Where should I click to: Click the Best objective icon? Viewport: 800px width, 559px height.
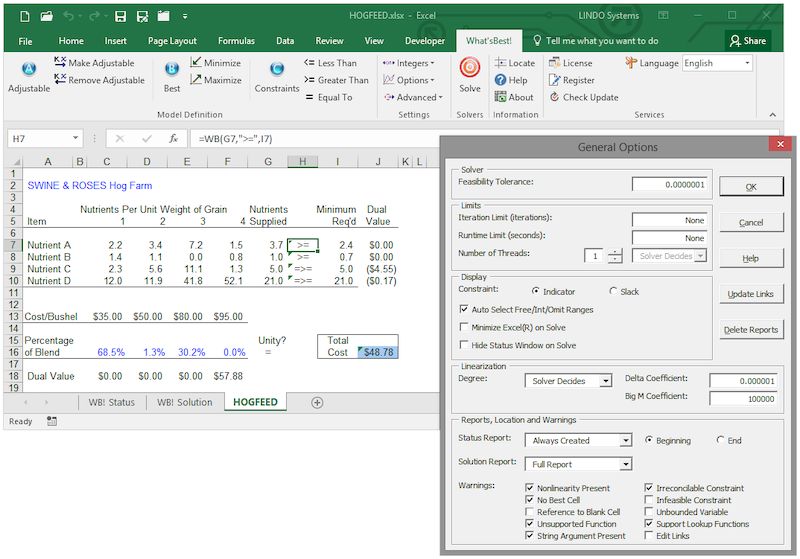click(x=172, y=69)
